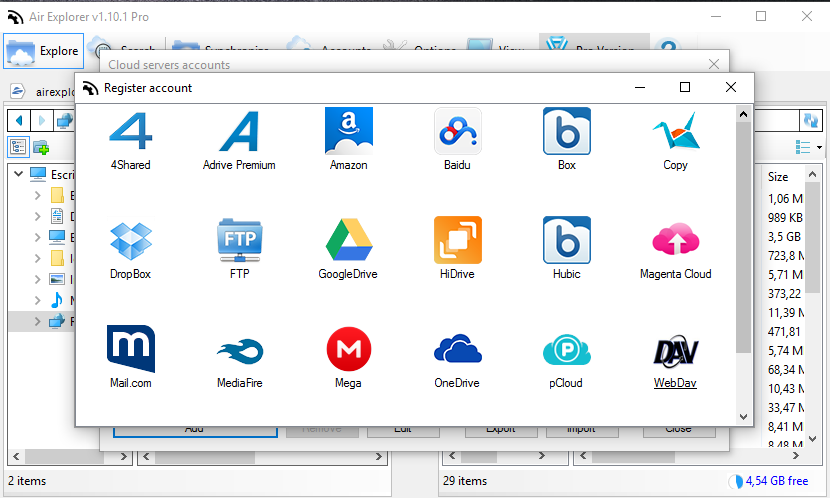This screenshot has width=830, height=498.
Task: Expand the documents tree node
Action: [38, 216]
